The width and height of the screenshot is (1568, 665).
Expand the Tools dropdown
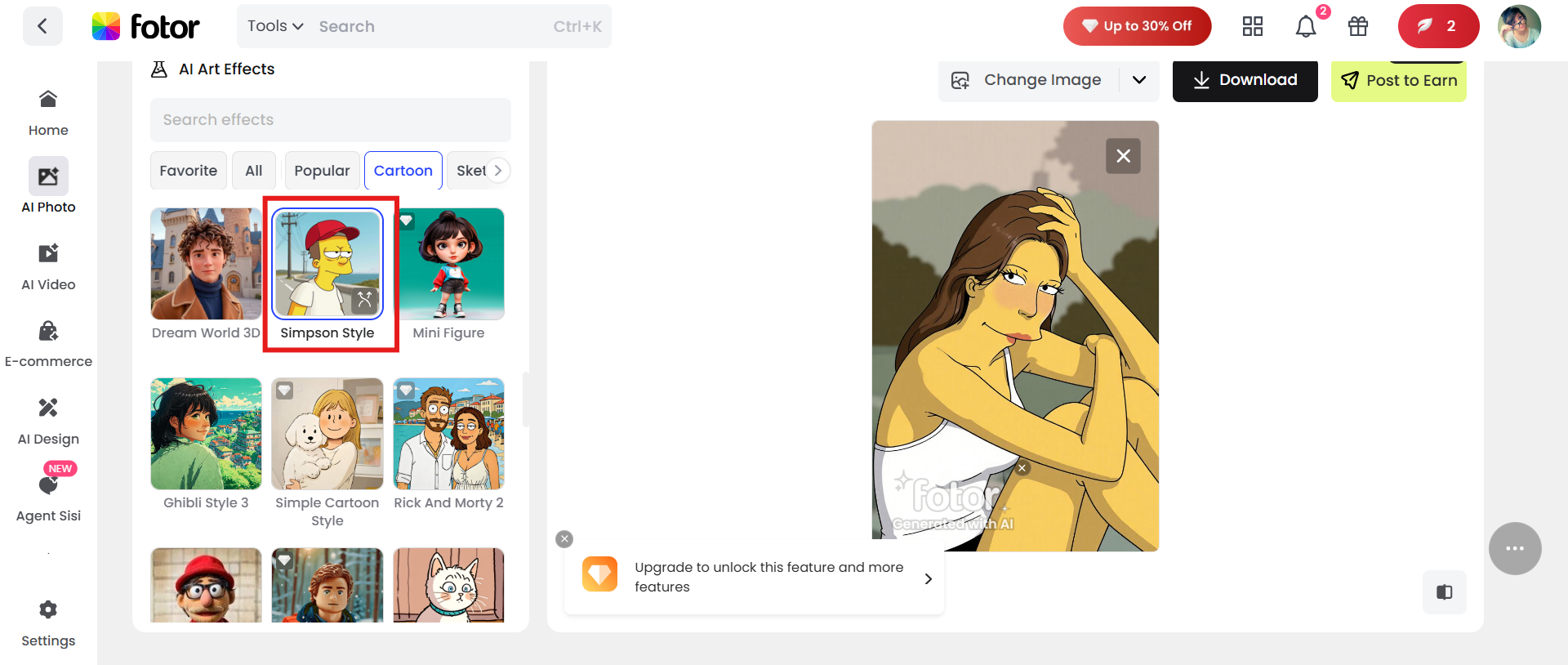point(275,26)
